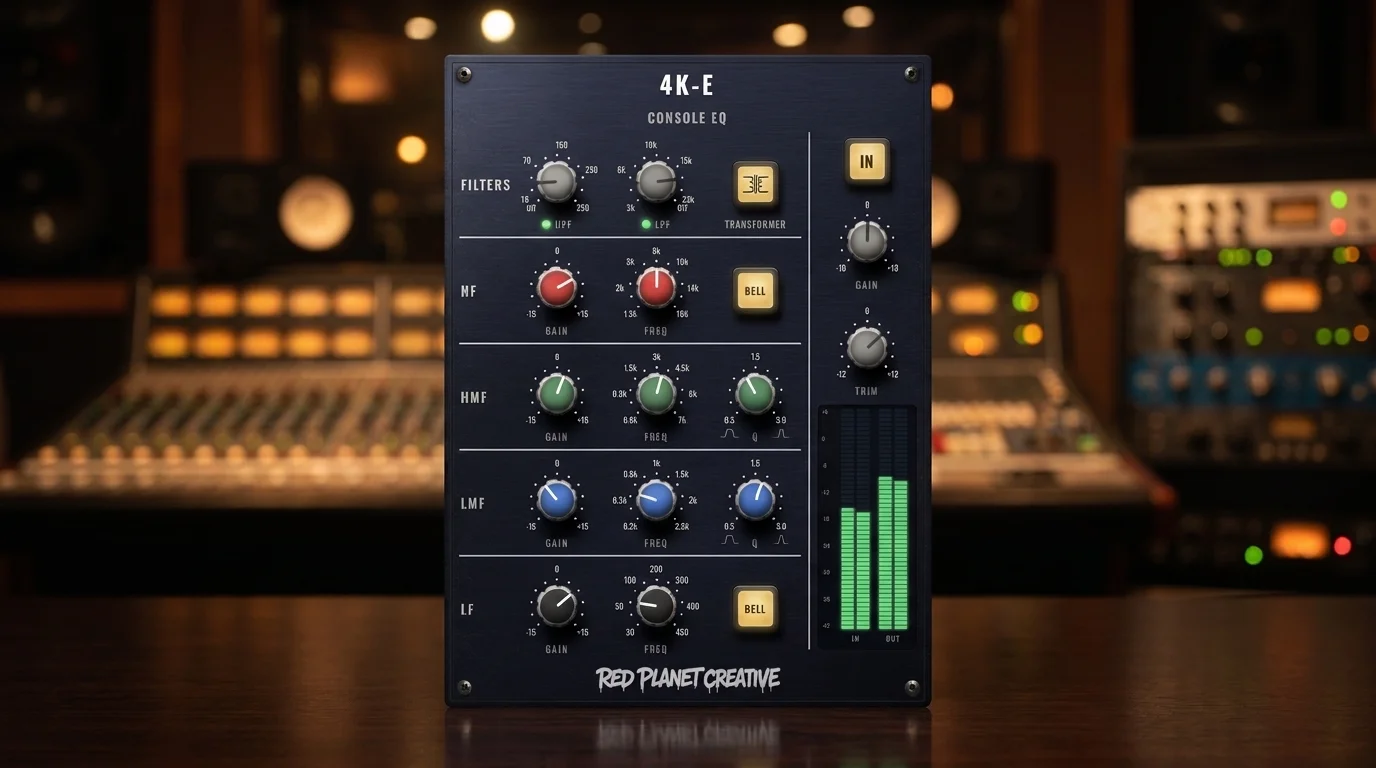Click the narrow-bell curve icon beside LMF Q
The height and width of the screenshot is (768, 1376).
781,541
